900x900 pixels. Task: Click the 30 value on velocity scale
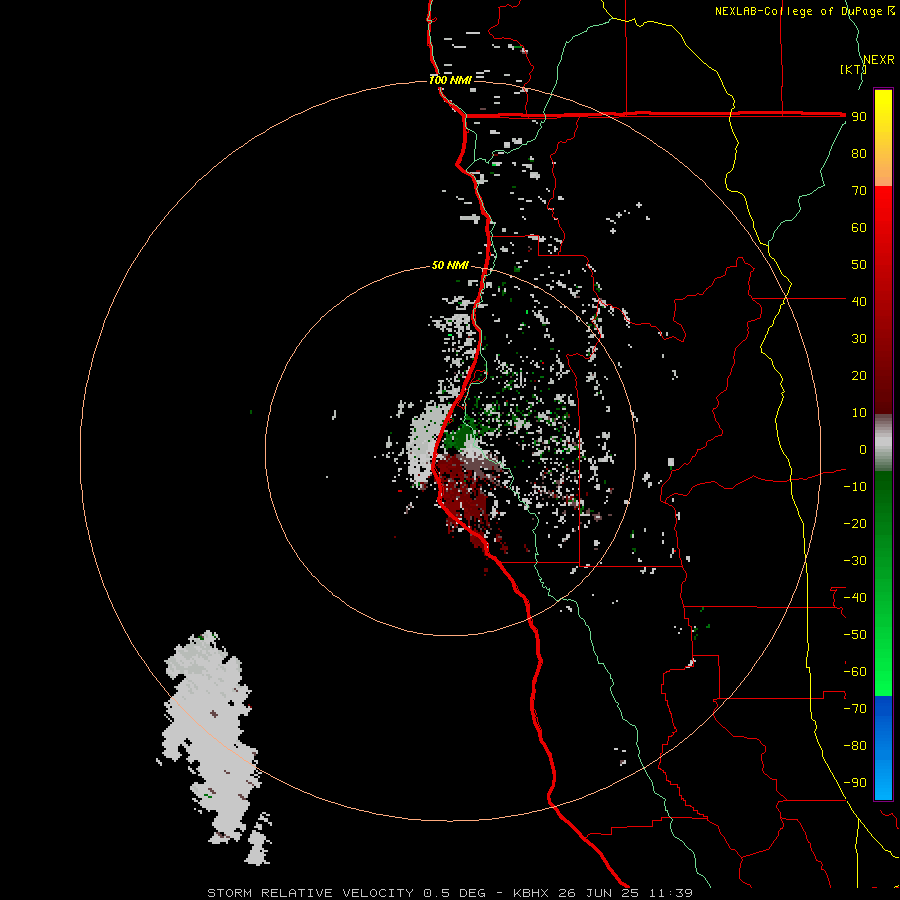point(859,339)
